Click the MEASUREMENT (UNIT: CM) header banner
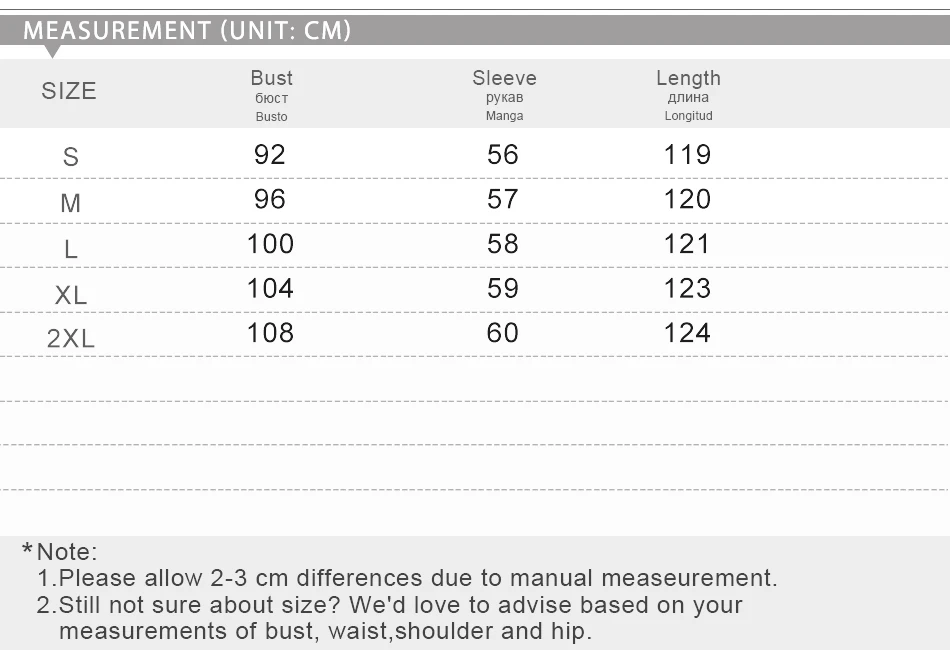 tap(475, 30)
